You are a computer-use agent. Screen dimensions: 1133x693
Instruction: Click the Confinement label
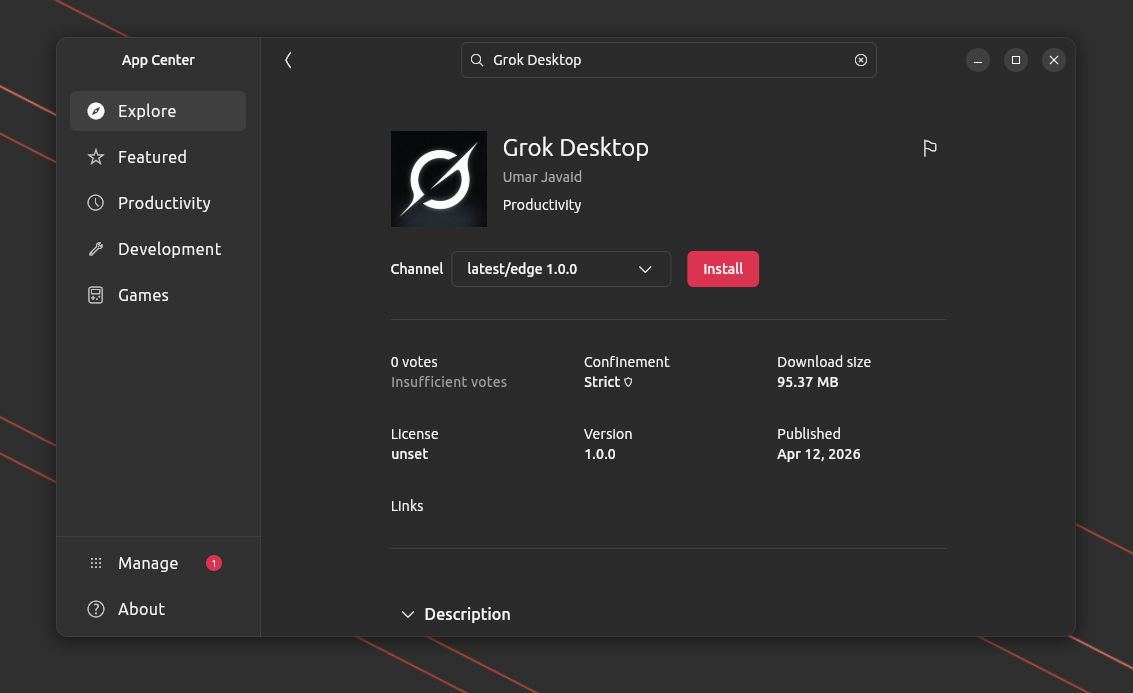(626, 362)
